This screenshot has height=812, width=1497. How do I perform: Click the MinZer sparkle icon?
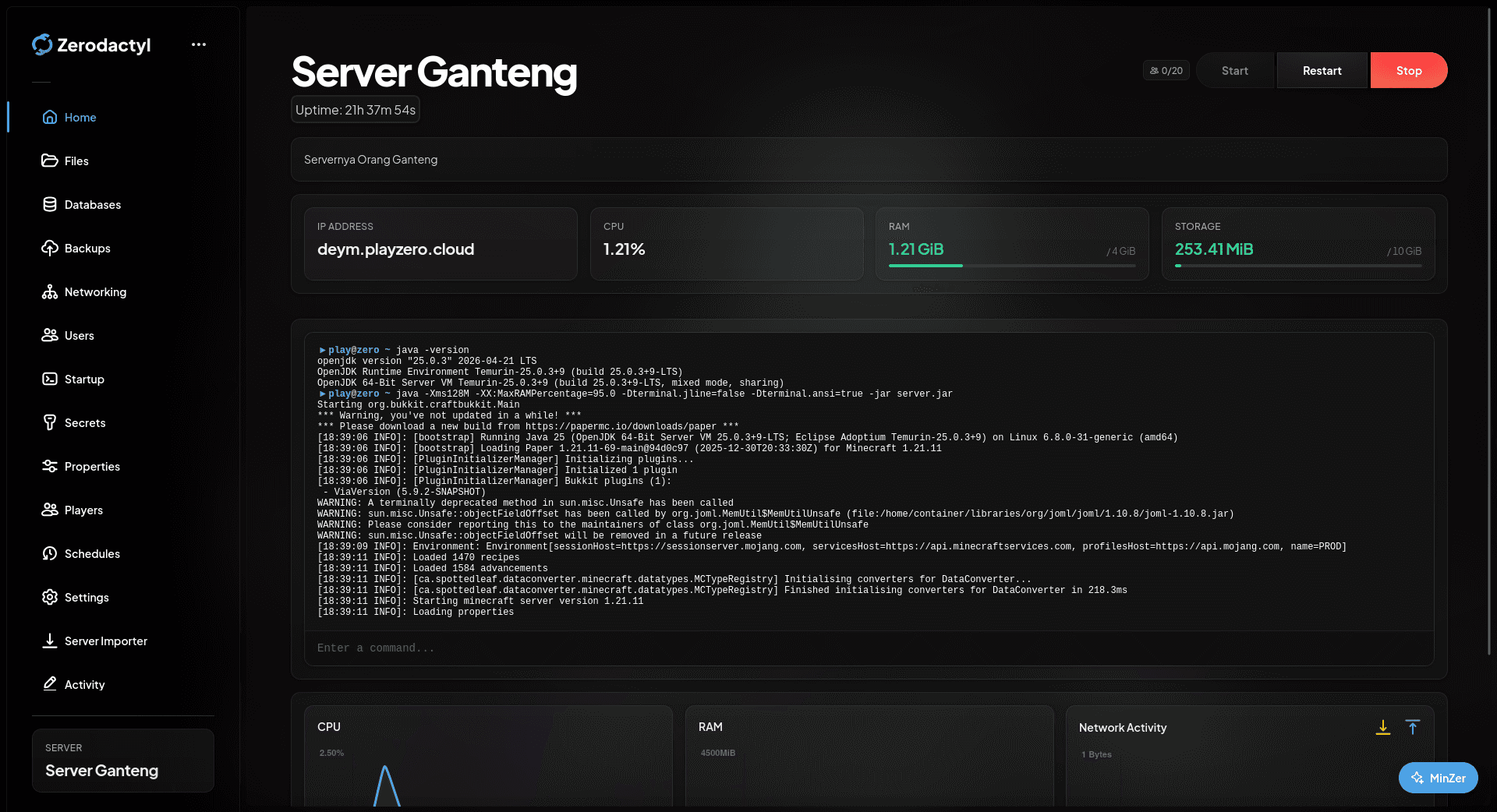tap(1417, 778)
